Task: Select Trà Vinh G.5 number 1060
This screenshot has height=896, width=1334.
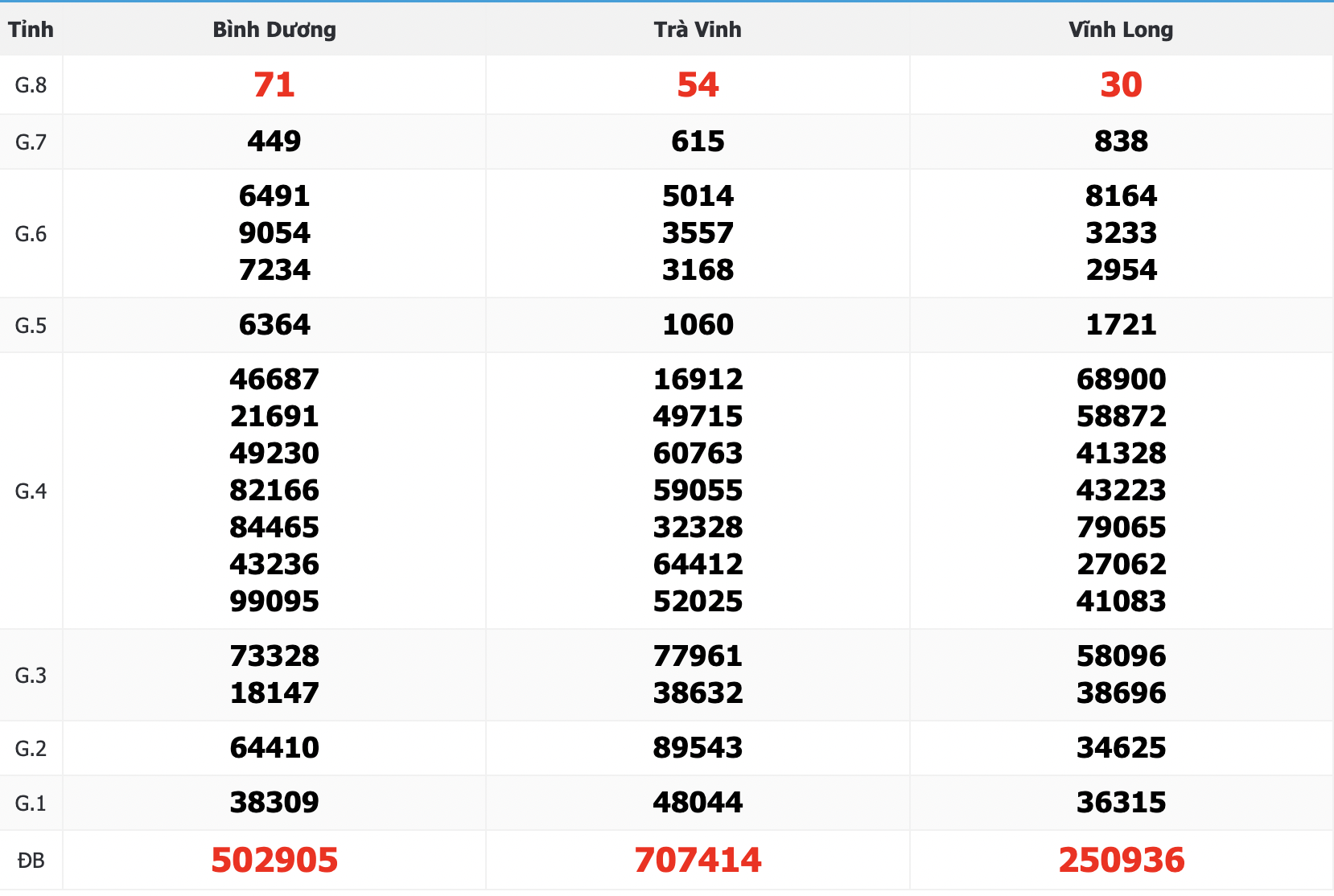Action: (698, 325)
